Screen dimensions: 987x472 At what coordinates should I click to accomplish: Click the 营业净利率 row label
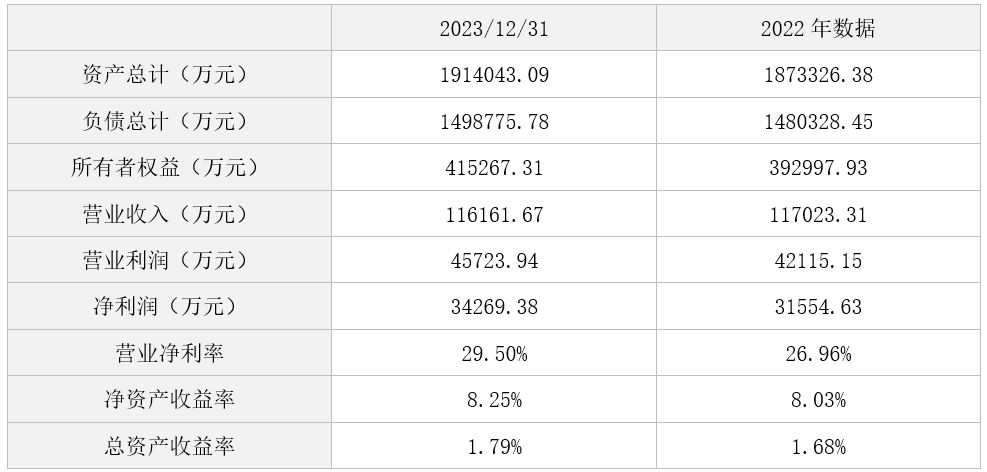pos(169,353)
